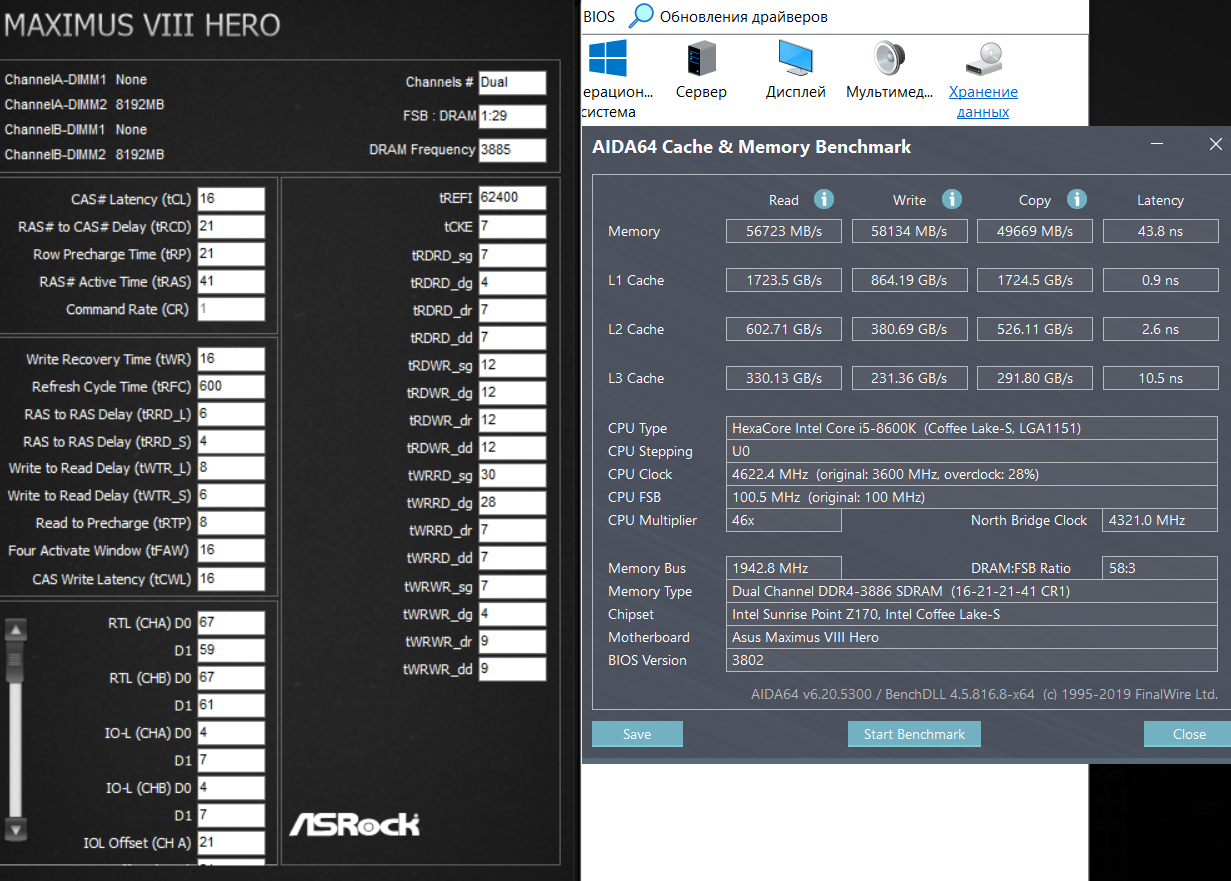Image resolution: width=1231 pixels, height=881 pixels.
Task: Click the L3 Cache Latency 10.5 ns
Action: click(x=1160, y=378)
